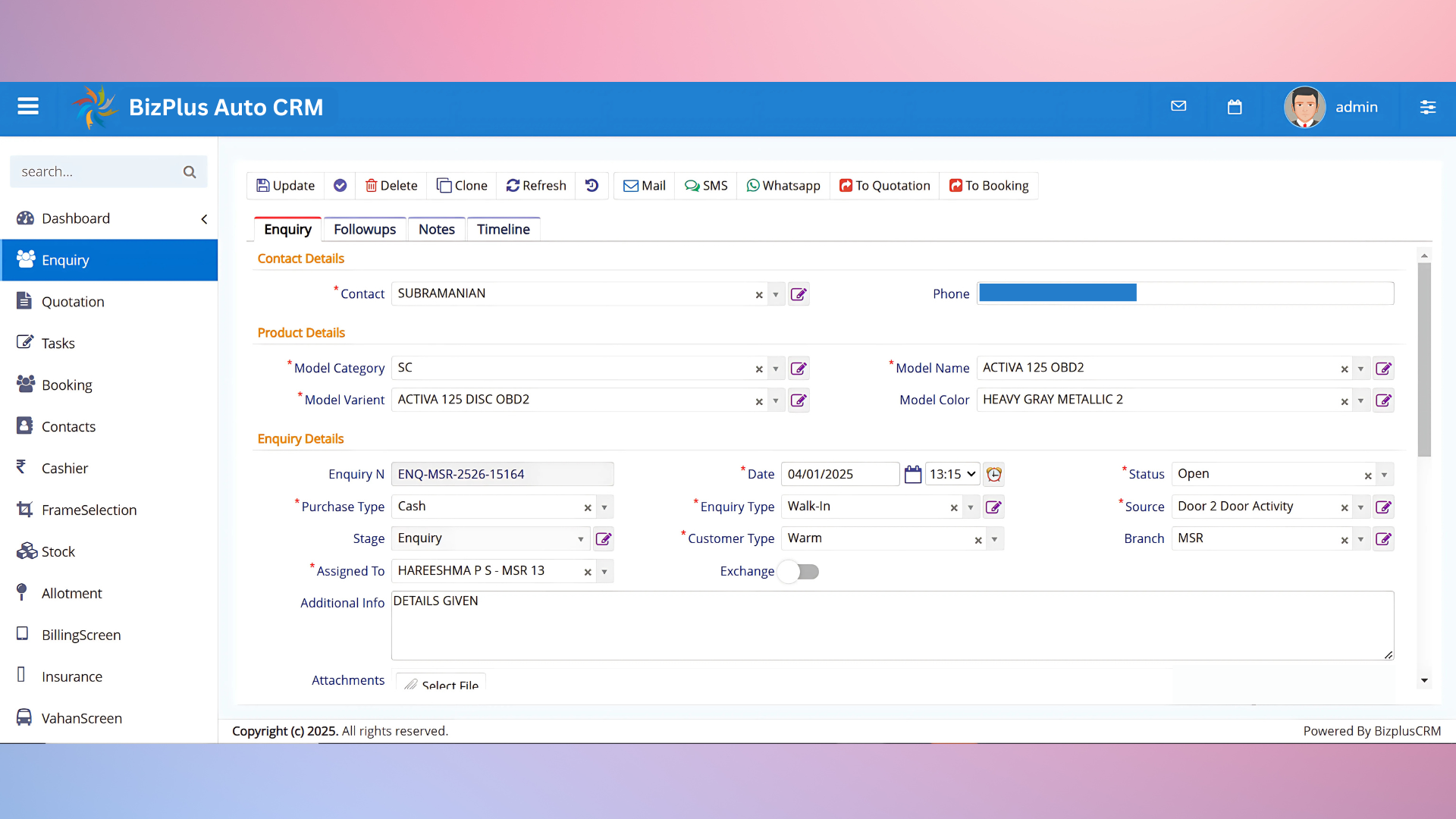1456x819 pixels.
Task: Switch to the Followups tab
Action: coord(365,229)
